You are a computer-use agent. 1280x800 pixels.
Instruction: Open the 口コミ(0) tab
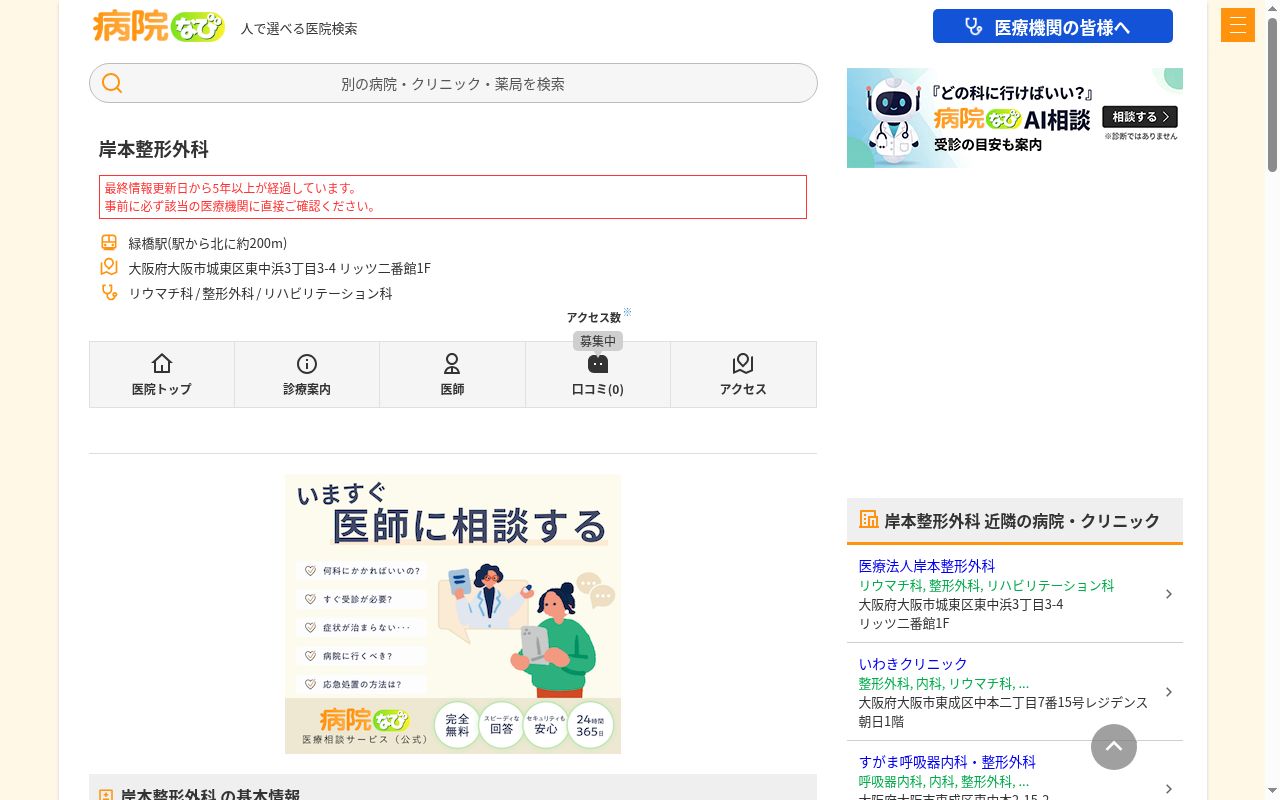pyautogui.click(x=598, y=374)
